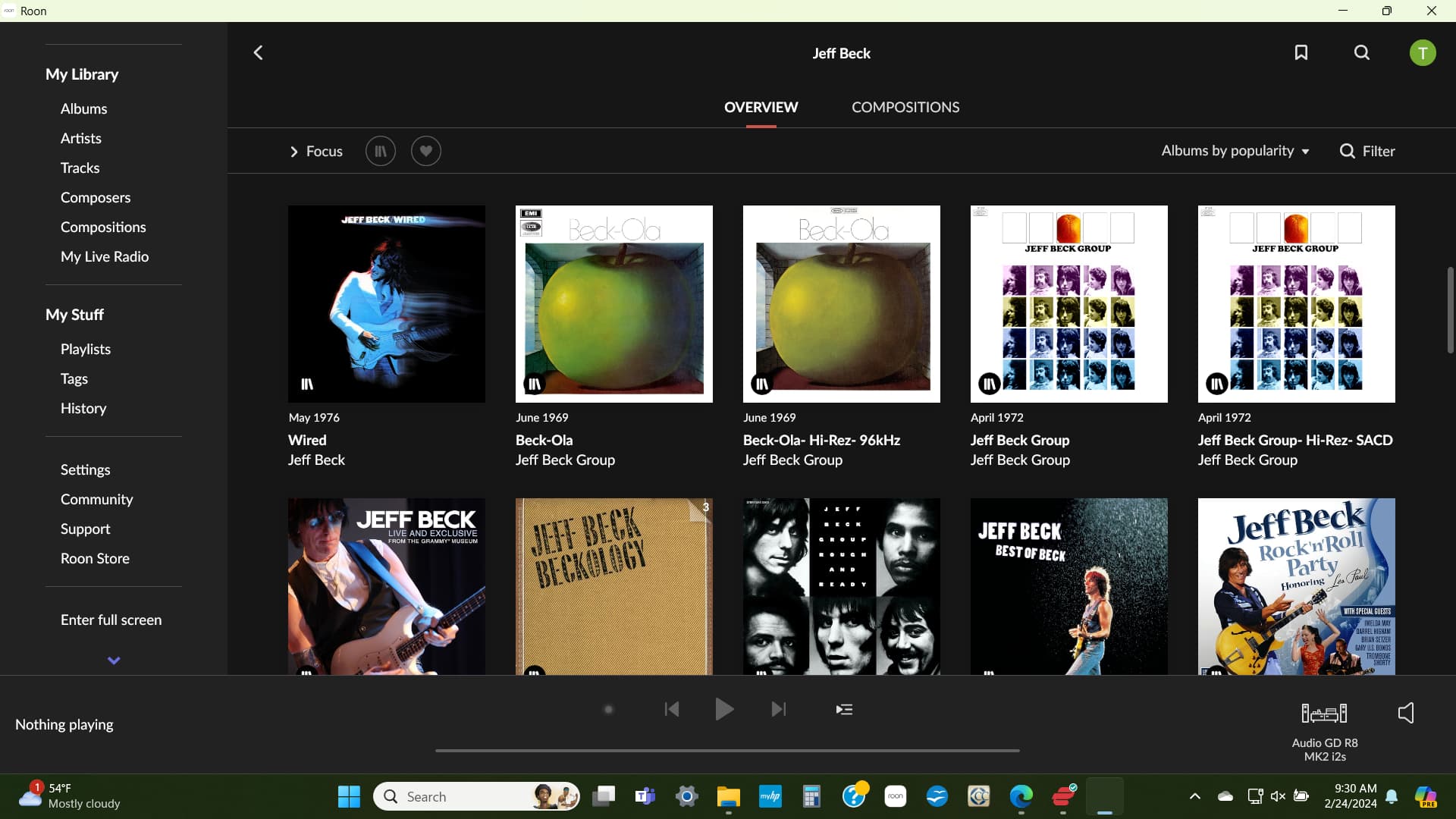
Task: Open History under My Stuff
Action: (83, 408)
